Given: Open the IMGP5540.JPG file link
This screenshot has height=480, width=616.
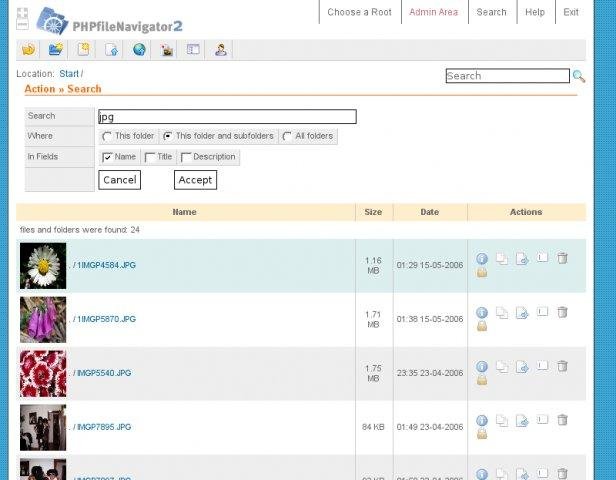Looking at the screenshot, I should coord(104,373).
